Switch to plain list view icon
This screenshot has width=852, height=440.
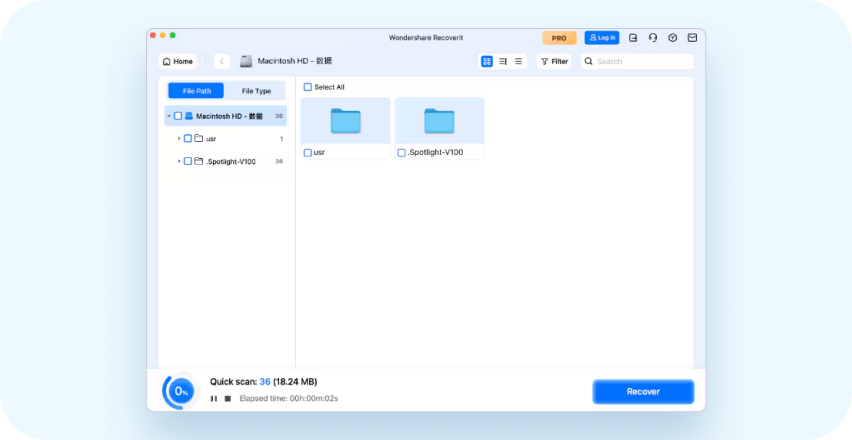click(518, 61)
